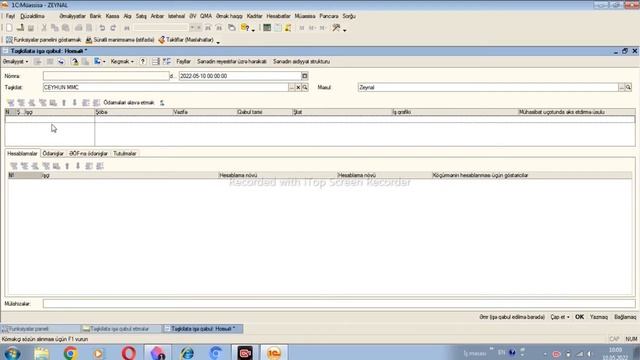640x360 pixels.
Task: Expand arrow next to tools wrench icon
Action: pos(345,29)
